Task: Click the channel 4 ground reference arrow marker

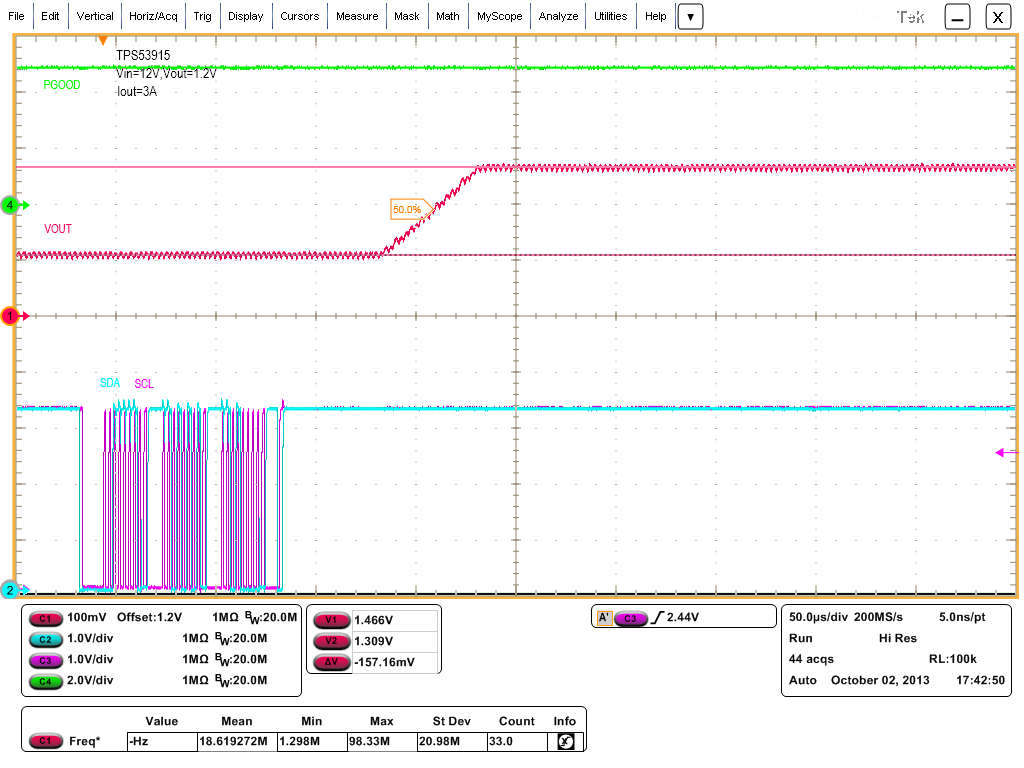Action: pos(11,204)
